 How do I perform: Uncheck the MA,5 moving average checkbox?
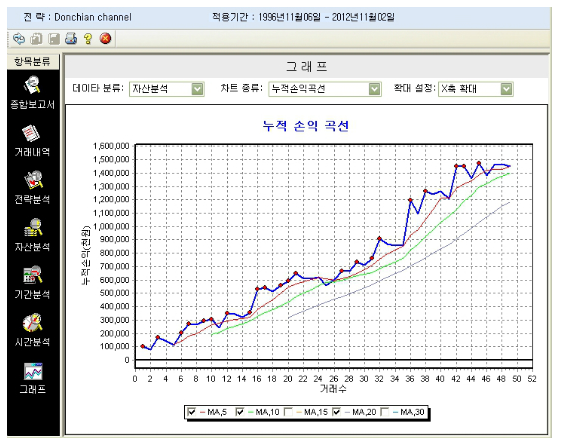coord(191,412)
